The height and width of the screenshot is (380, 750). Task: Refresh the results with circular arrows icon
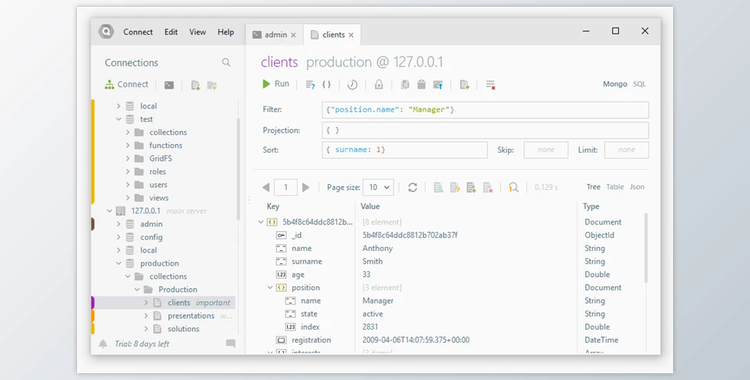pos(412,188)
